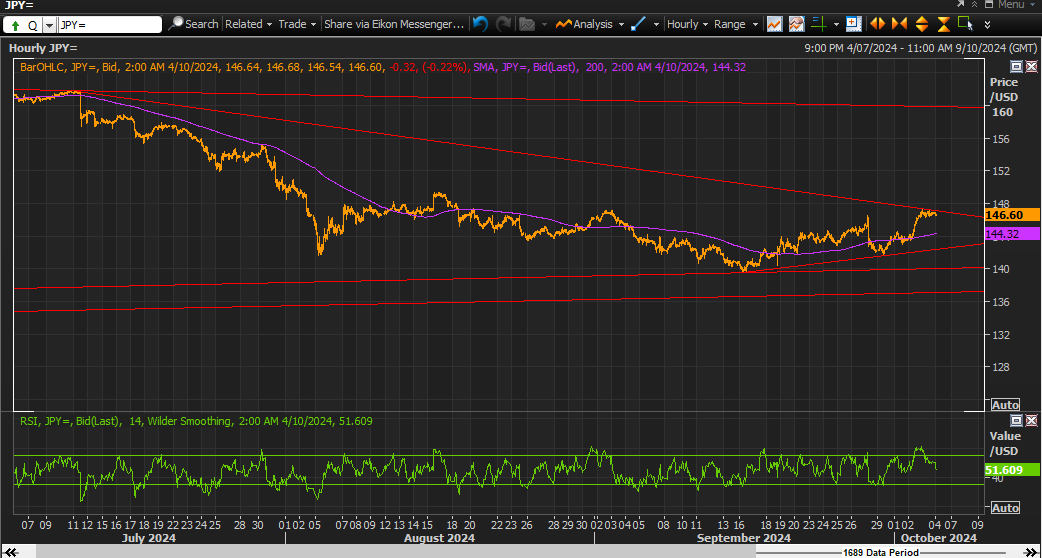This screenshot has width=1042, height=558.
Task: Click vertical compress orange arrows icon
Action: pyautogui.click(x=944, y=24)
